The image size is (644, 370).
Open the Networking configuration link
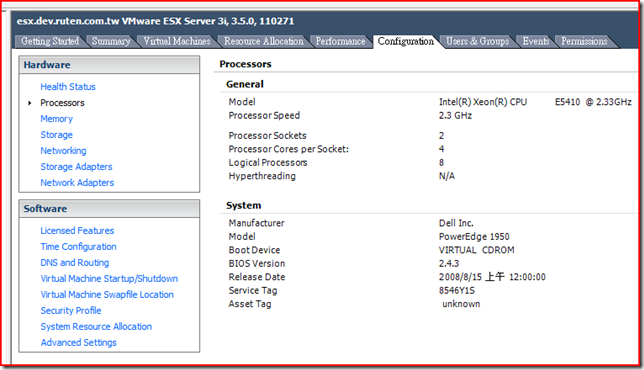point(63,151)
